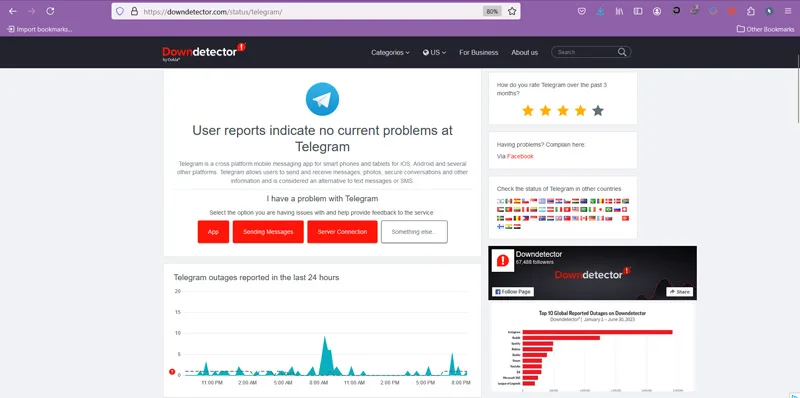Click Share on Facebook widget
This screenshot has width=800, height=398.
[x=680, y=292]
